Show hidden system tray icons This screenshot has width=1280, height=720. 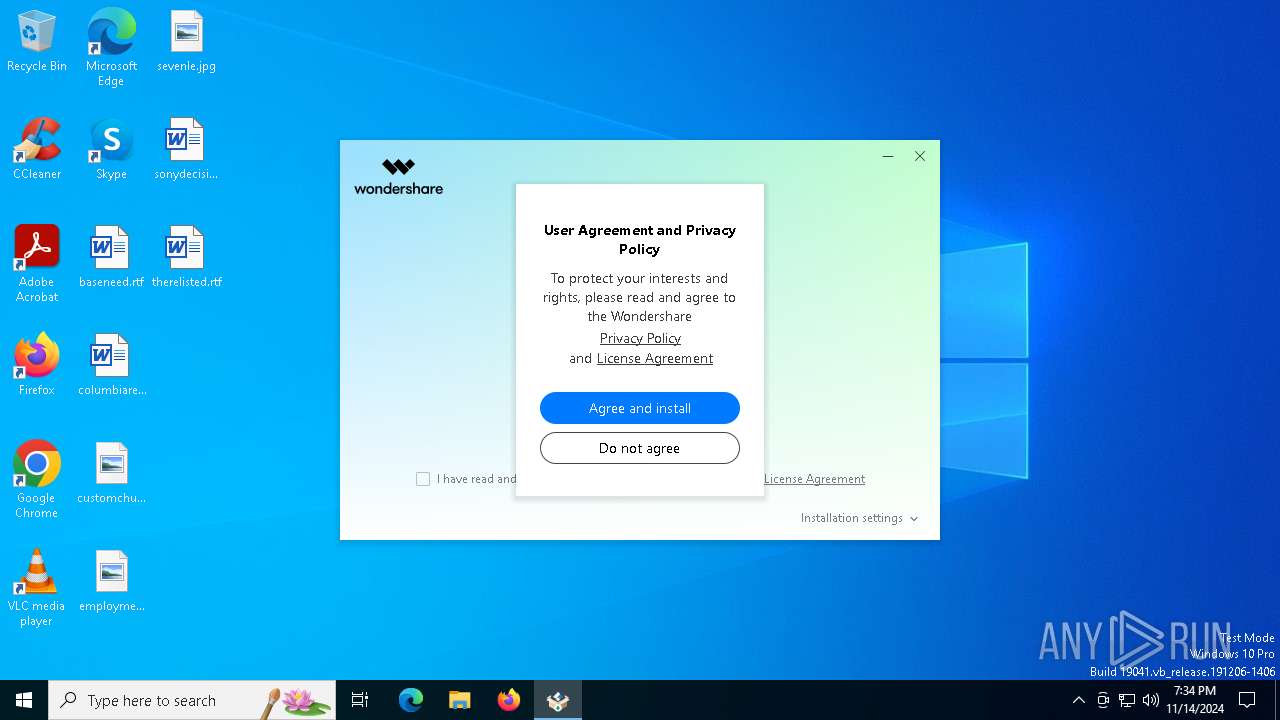1078,700
